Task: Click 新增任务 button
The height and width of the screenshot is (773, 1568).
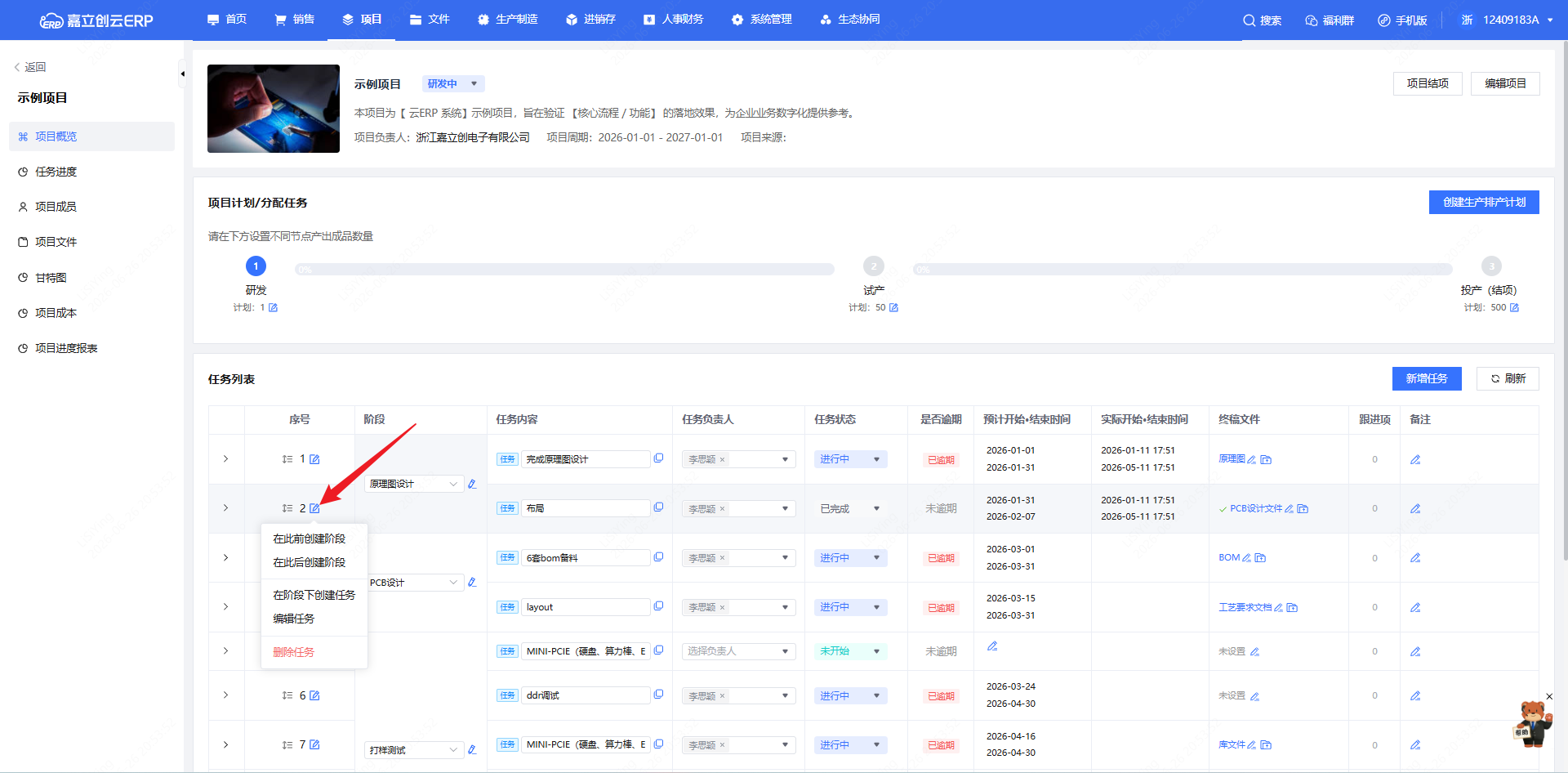Action: (1427, 378)
